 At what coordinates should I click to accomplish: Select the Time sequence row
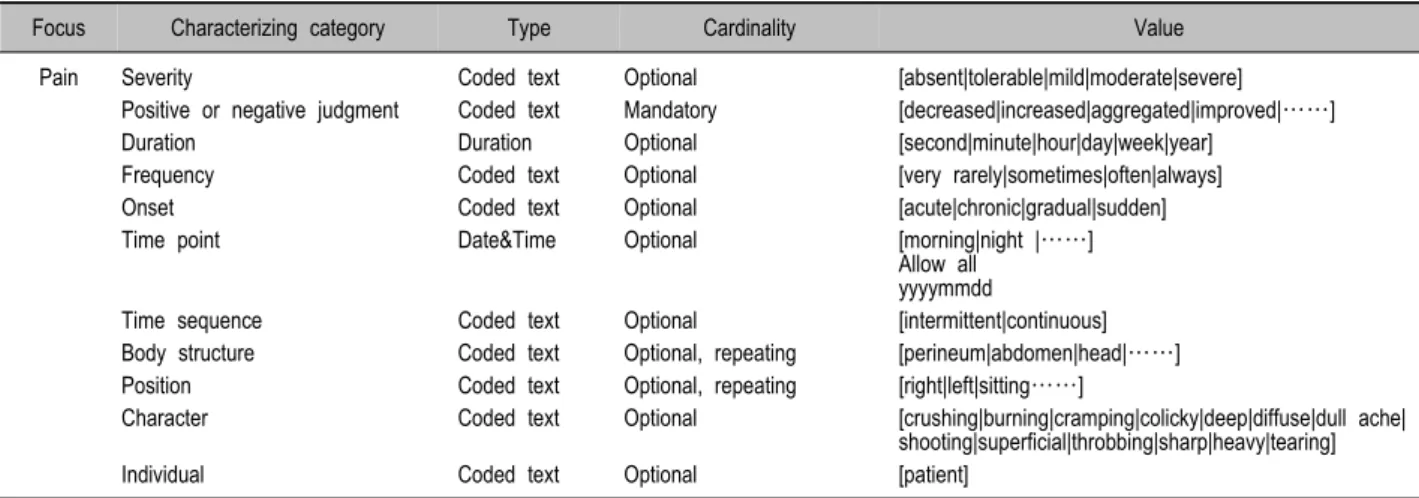709,321
